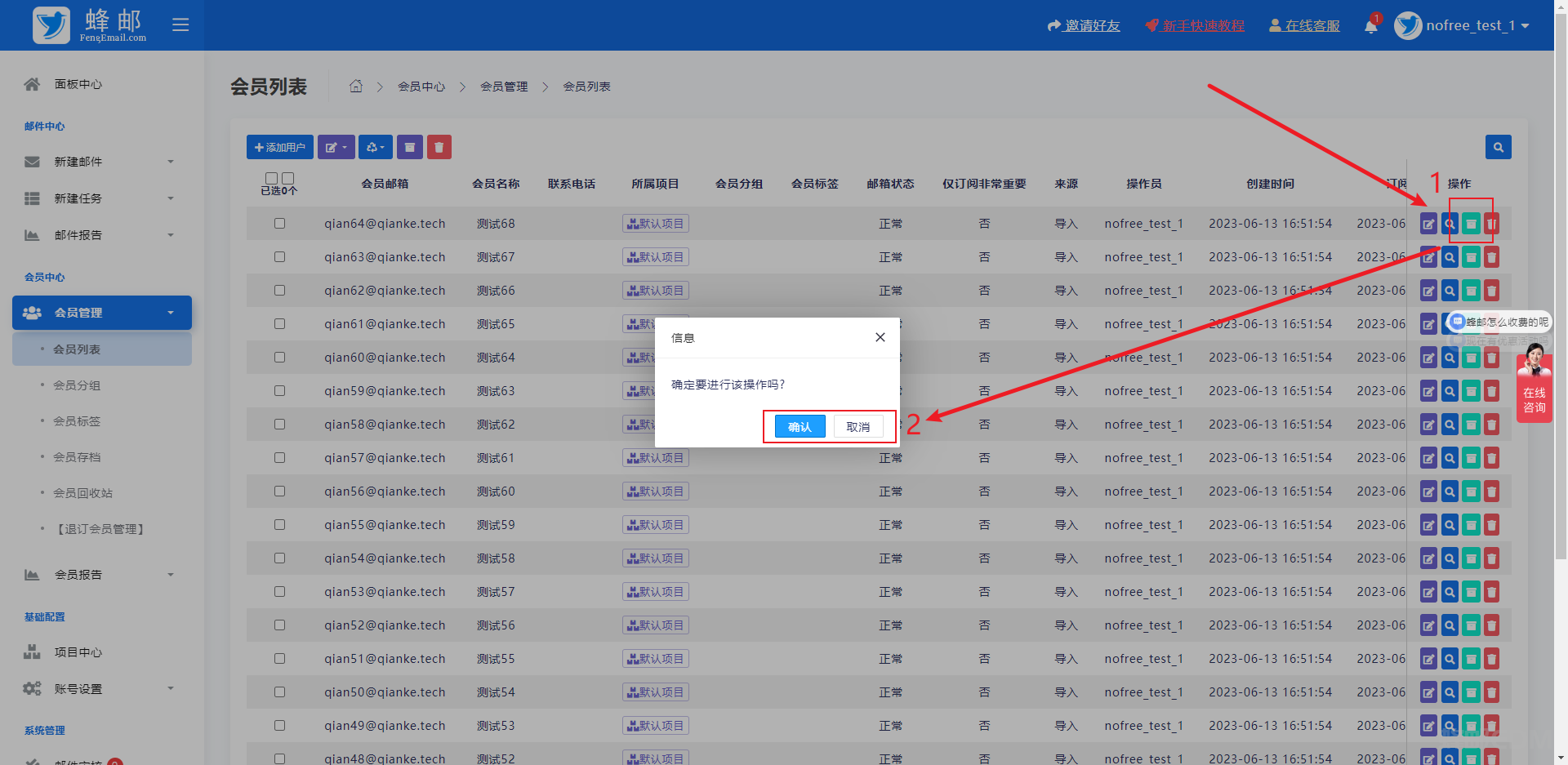1568x765 pixels.
Task: Open the 蜂邮 FengEmail logo
Action: [x=90, y=25]
